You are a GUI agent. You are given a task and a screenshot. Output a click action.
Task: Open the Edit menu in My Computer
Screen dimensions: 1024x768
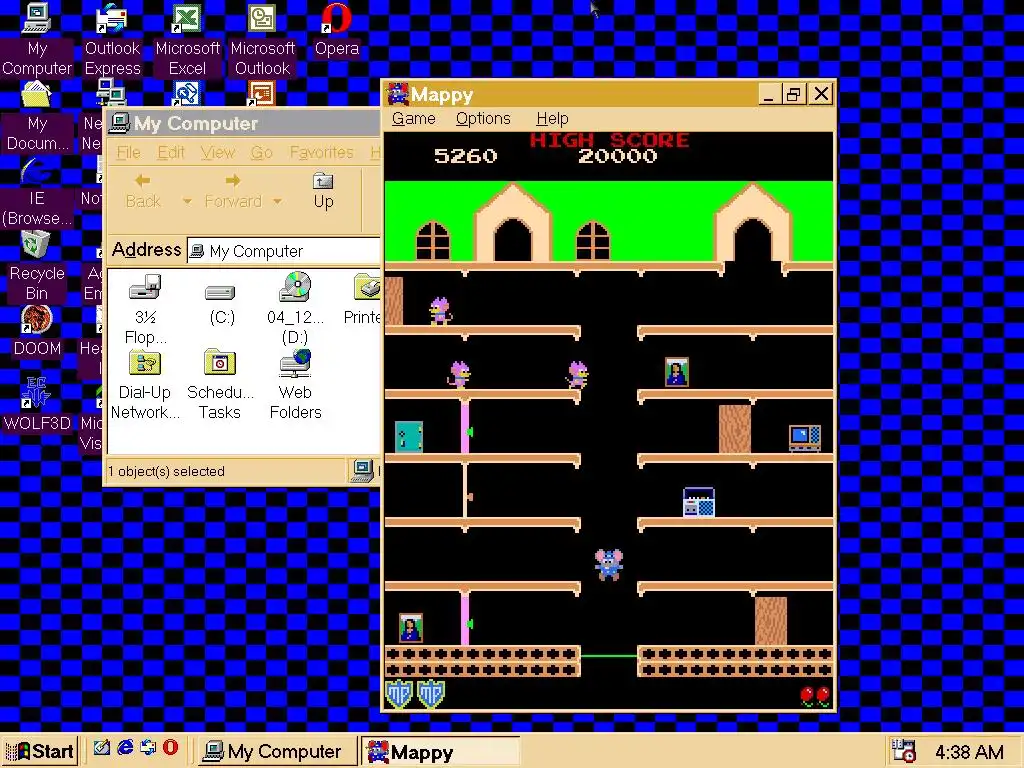pos(170,153)
